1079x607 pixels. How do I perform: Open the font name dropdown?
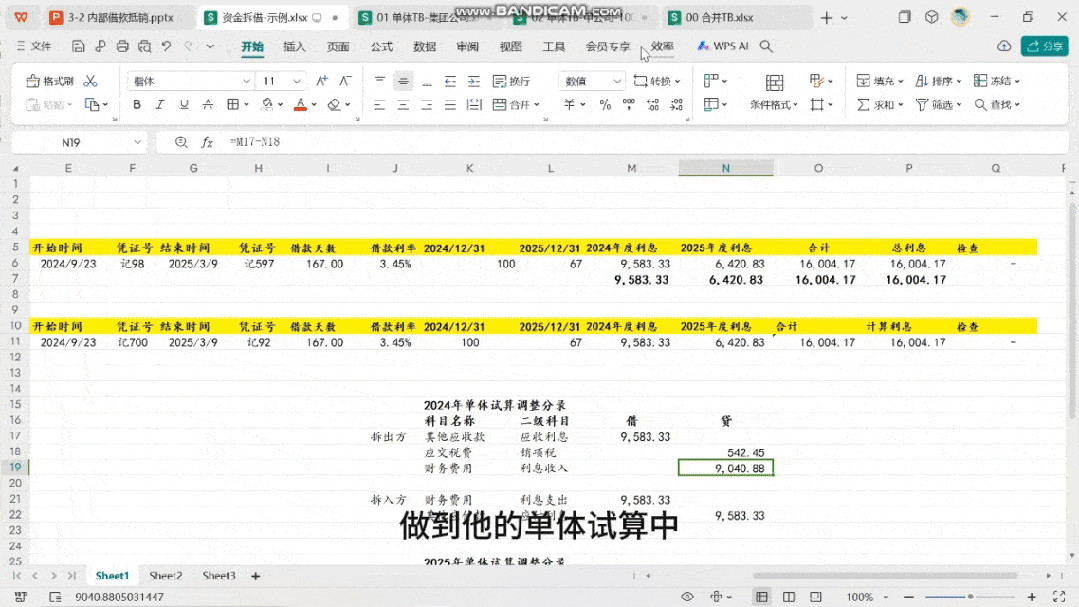[246, 81]
